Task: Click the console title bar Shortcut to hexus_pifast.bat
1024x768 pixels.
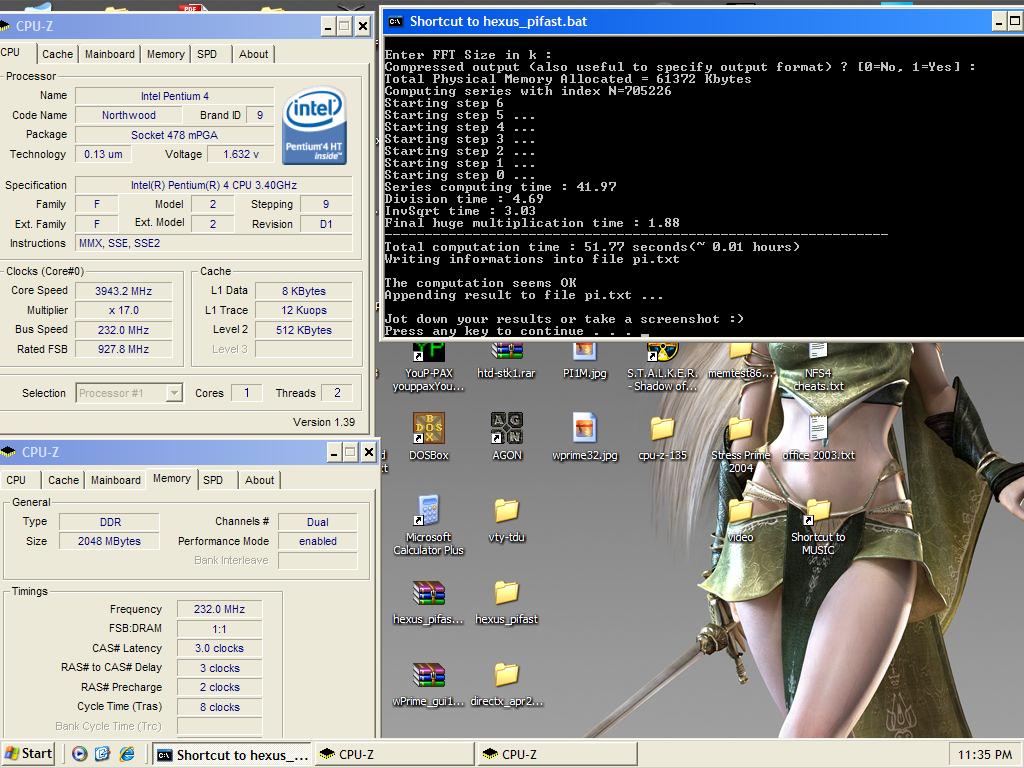Action: pos(498,22)
